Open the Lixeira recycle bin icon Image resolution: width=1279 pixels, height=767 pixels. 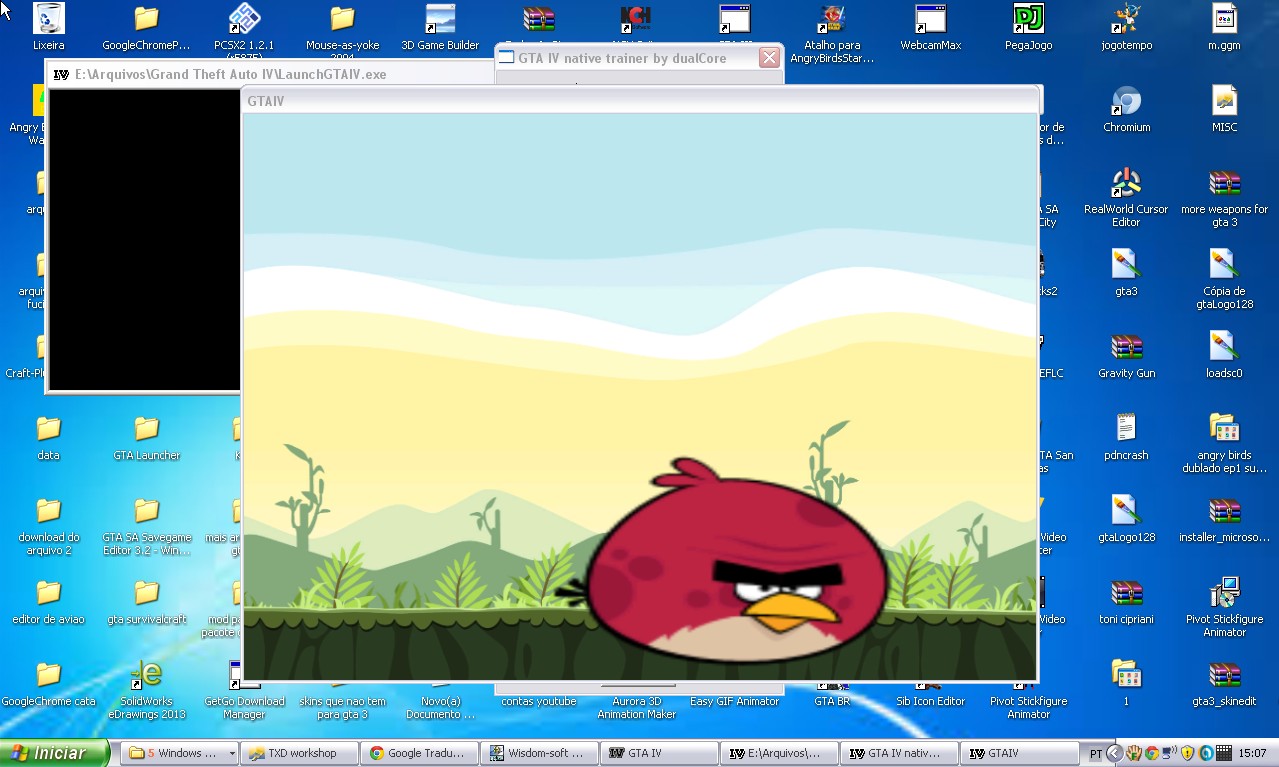click(48, 19)
